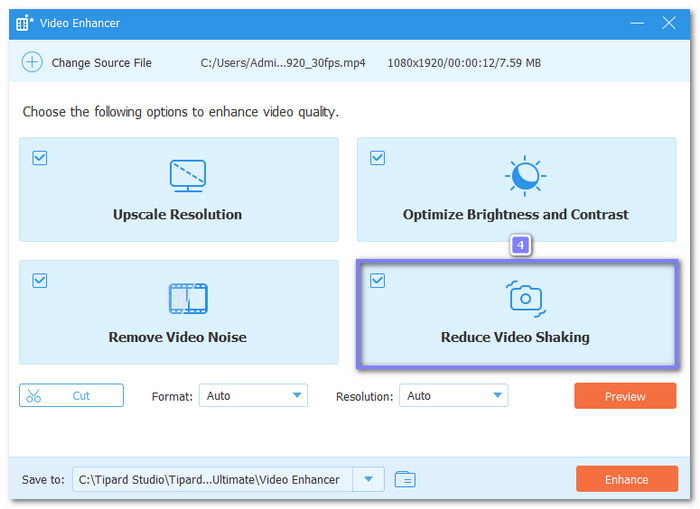Open the Format dropdown
Image resolution: width=700 pixels, height=509 pixels.
[254, 395]
